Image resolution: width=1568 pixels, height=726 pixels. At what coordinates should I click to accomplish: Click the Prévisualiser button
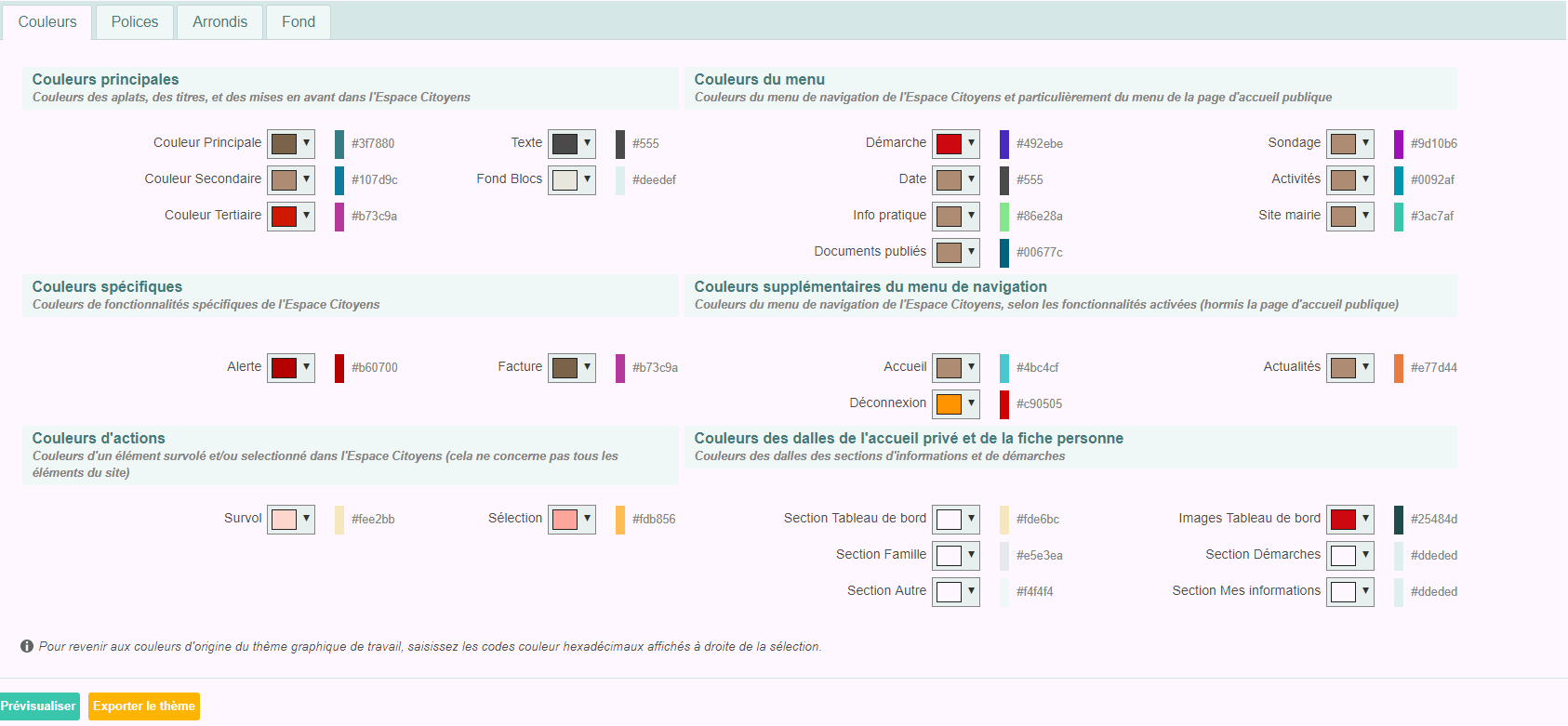39,706
